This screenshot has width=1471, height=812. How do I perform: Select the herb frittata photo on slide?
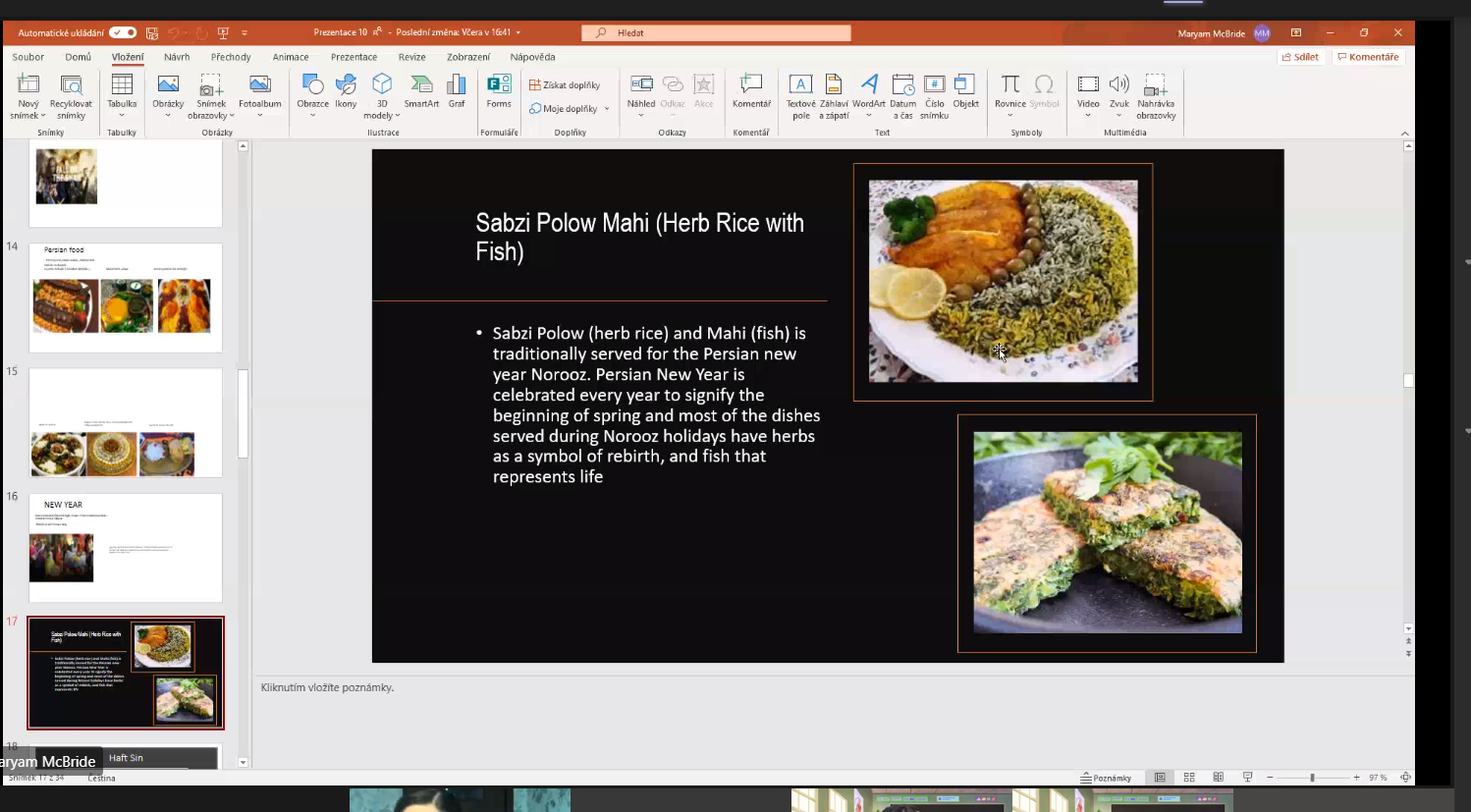point(1108,532)
